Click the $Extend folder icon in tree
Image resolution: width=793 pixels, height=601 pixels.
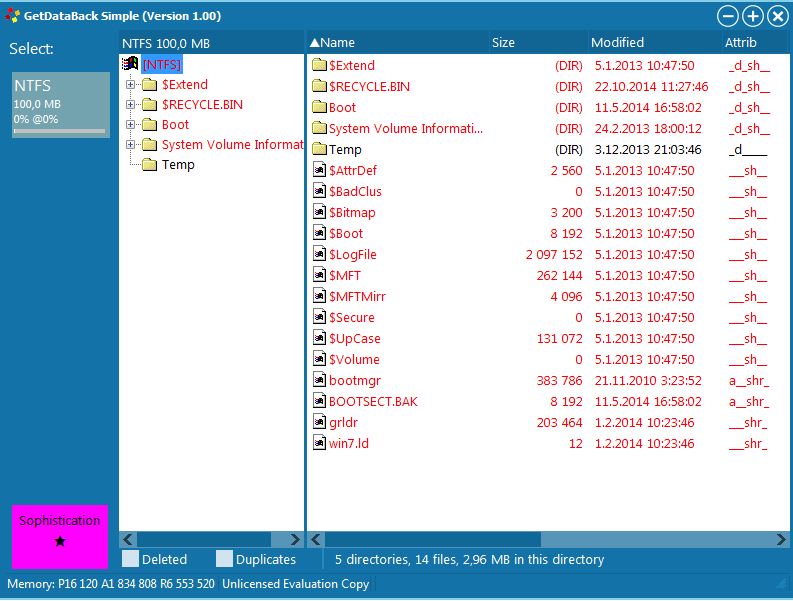pyautogui.click(x=149, y=84)
